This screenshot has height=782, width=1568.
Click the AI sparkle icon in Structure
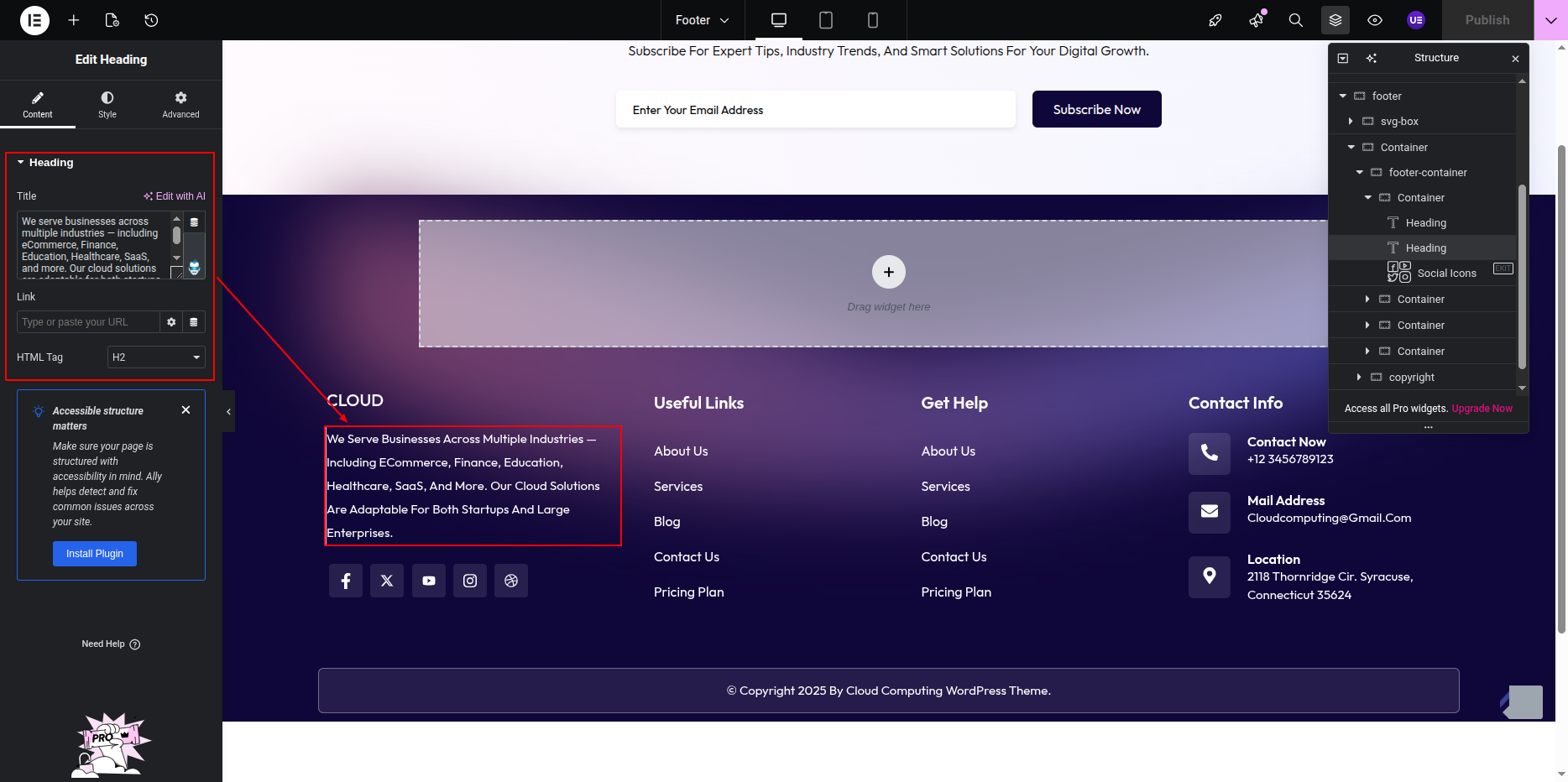pyautogui.click(x=1372, y=58)
